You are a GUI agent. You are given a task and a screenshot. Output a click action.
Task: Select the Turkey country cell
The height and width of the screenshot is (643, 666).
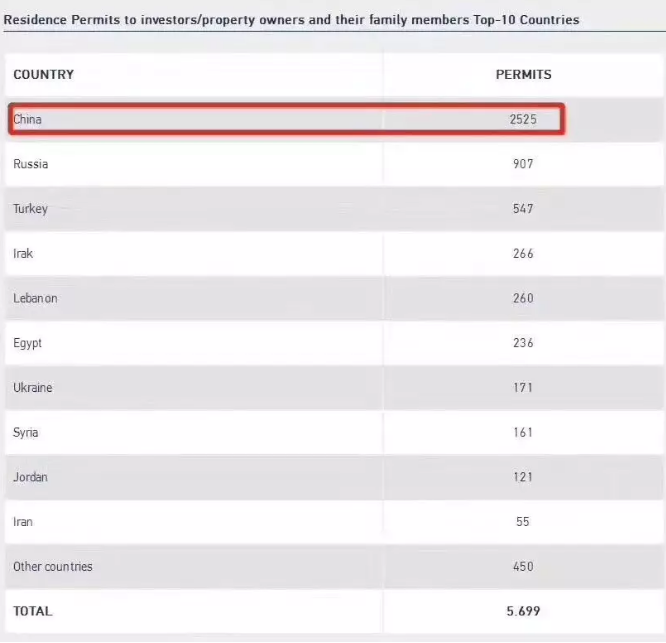(x=31, y=209)
